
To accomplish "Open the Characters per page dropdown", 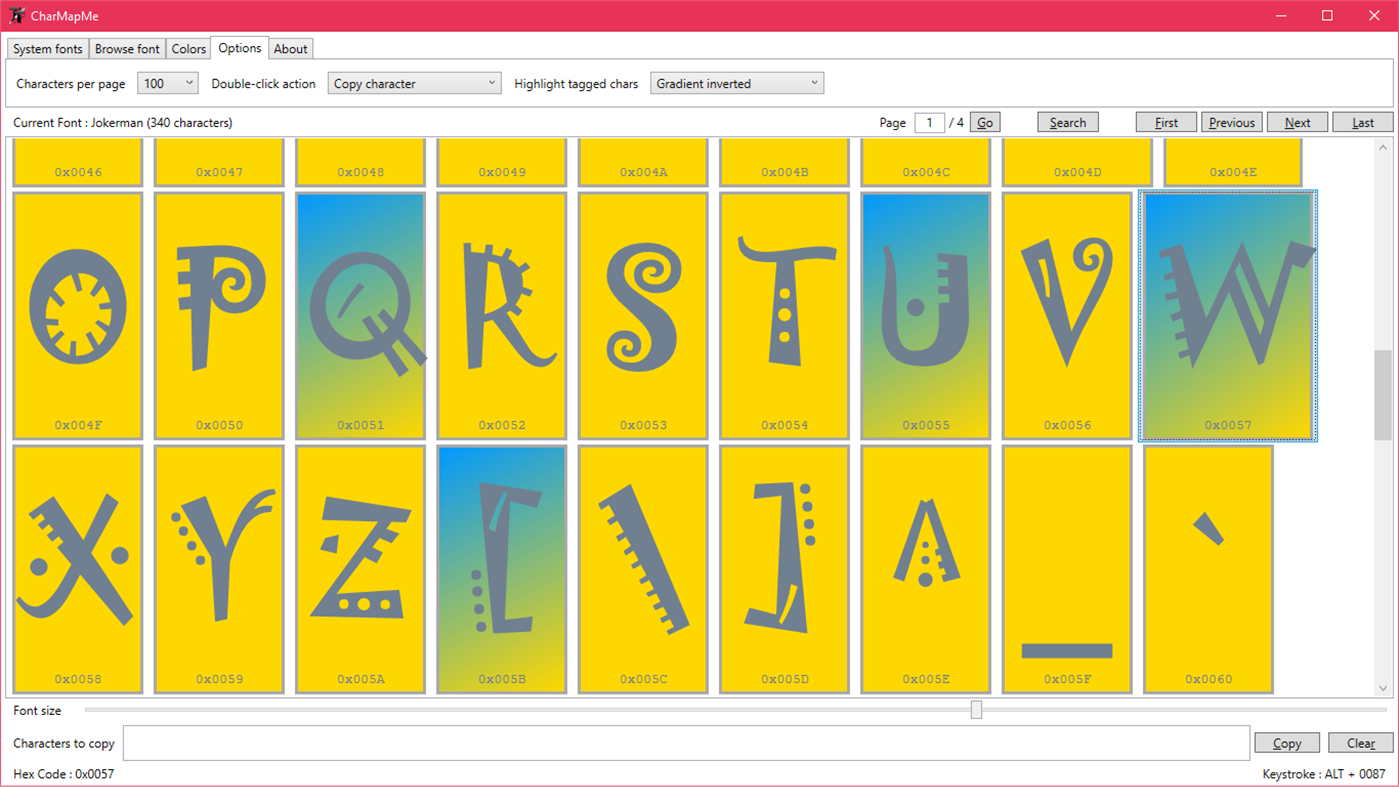I will point(168,84).
